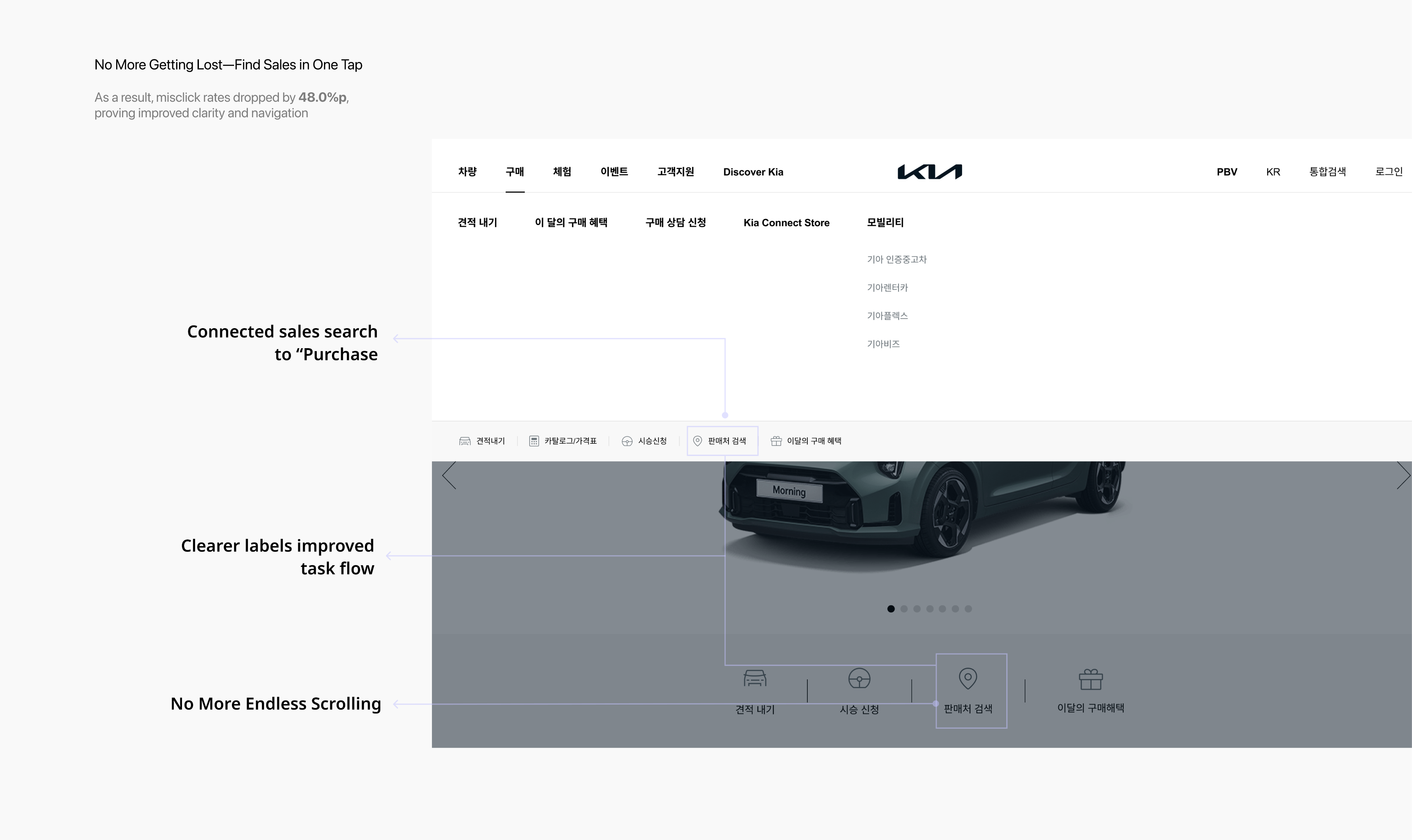Click the 카탈로그/가격표 calculator icon
1412x840 pixels.
click(534, 441)
